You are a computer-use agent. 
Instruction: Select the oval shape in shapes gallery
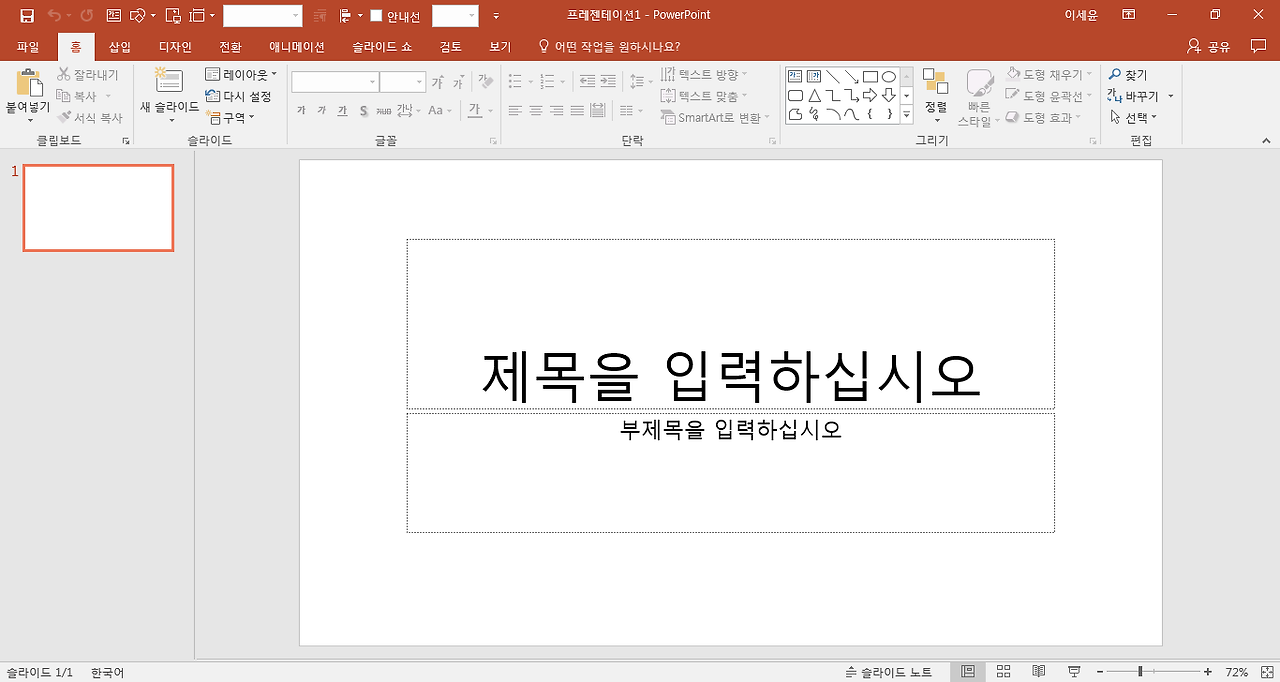[888, 76]
